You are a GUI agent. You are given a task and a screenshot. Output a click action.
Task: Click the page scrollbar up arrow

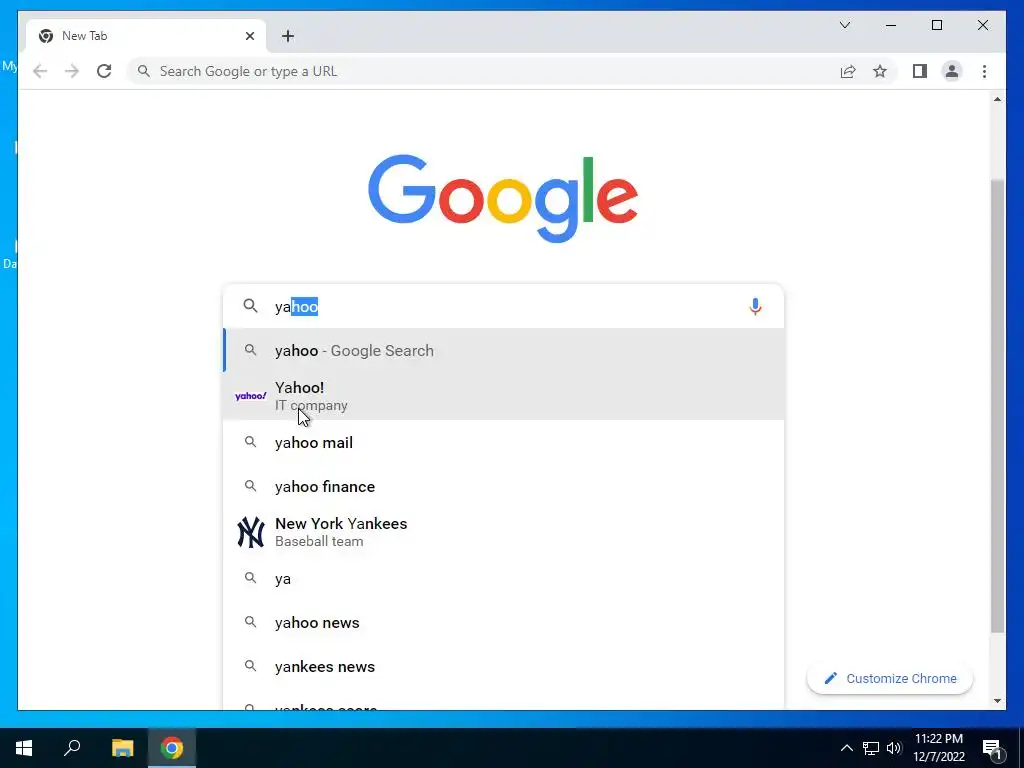pos(997,99)
